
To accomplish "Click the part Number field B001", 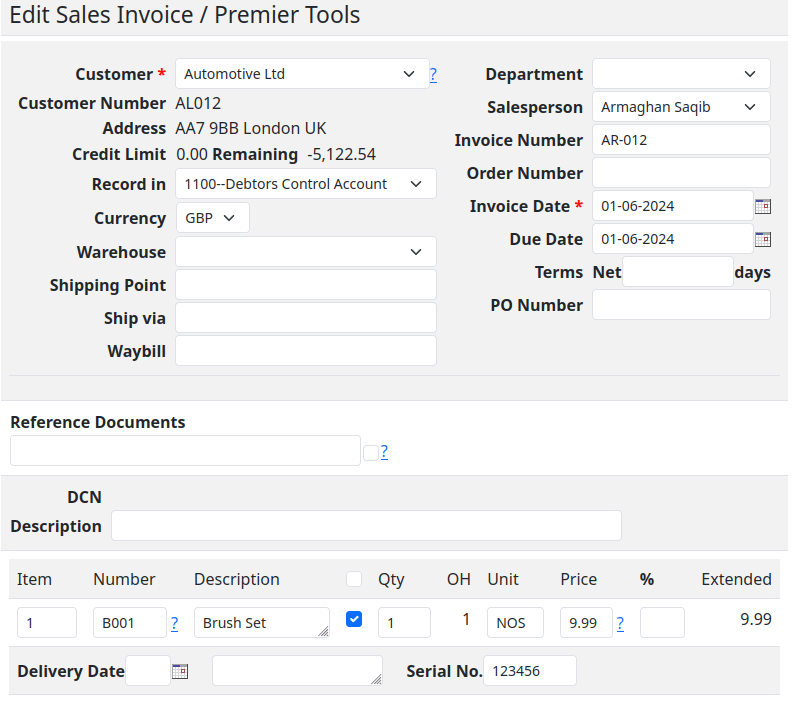I will (x=129, y=623).
